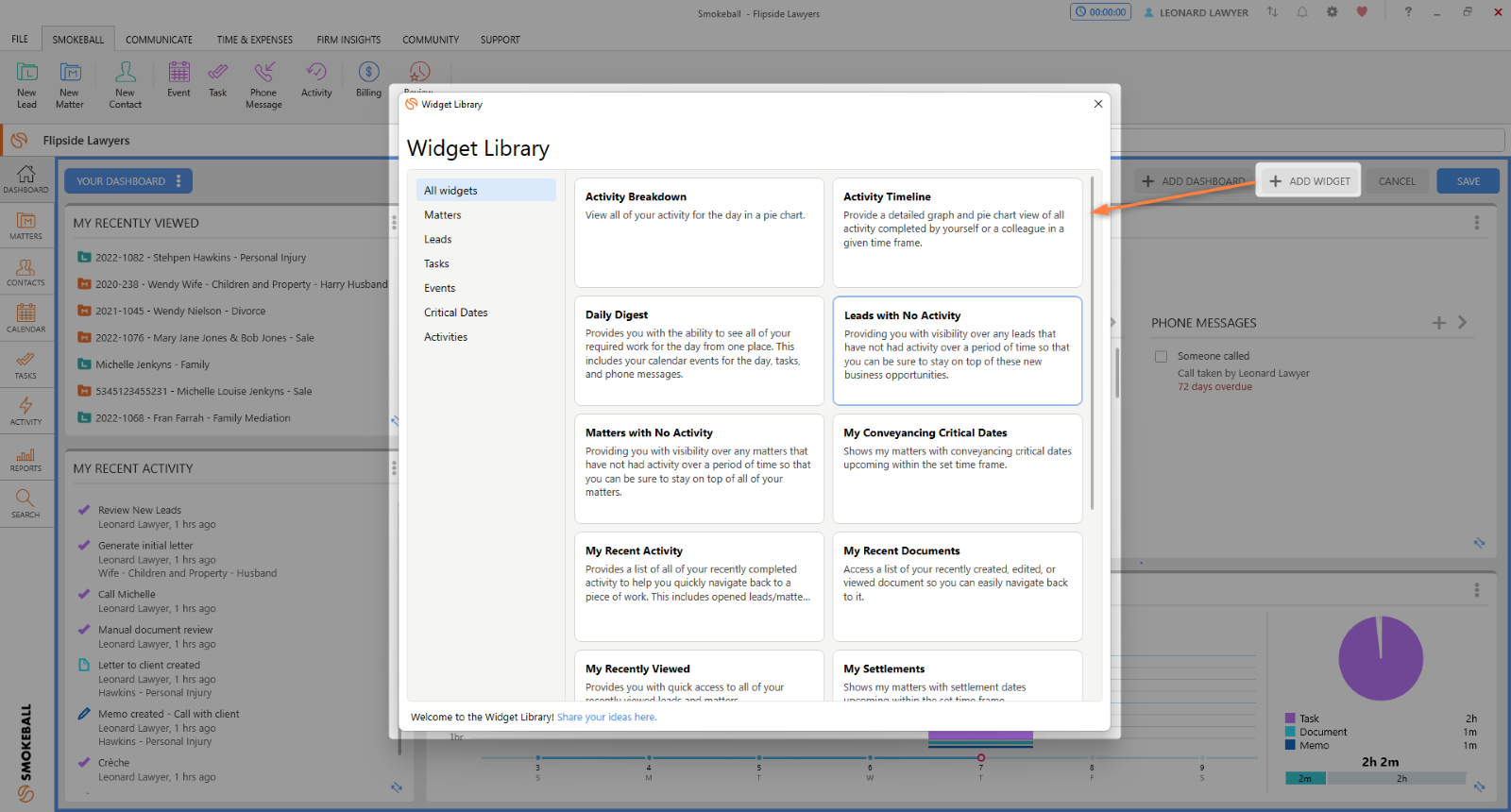This screenshot has width=1511, height=812.
Task: Select the All widgets category
Action: (486, 191)
